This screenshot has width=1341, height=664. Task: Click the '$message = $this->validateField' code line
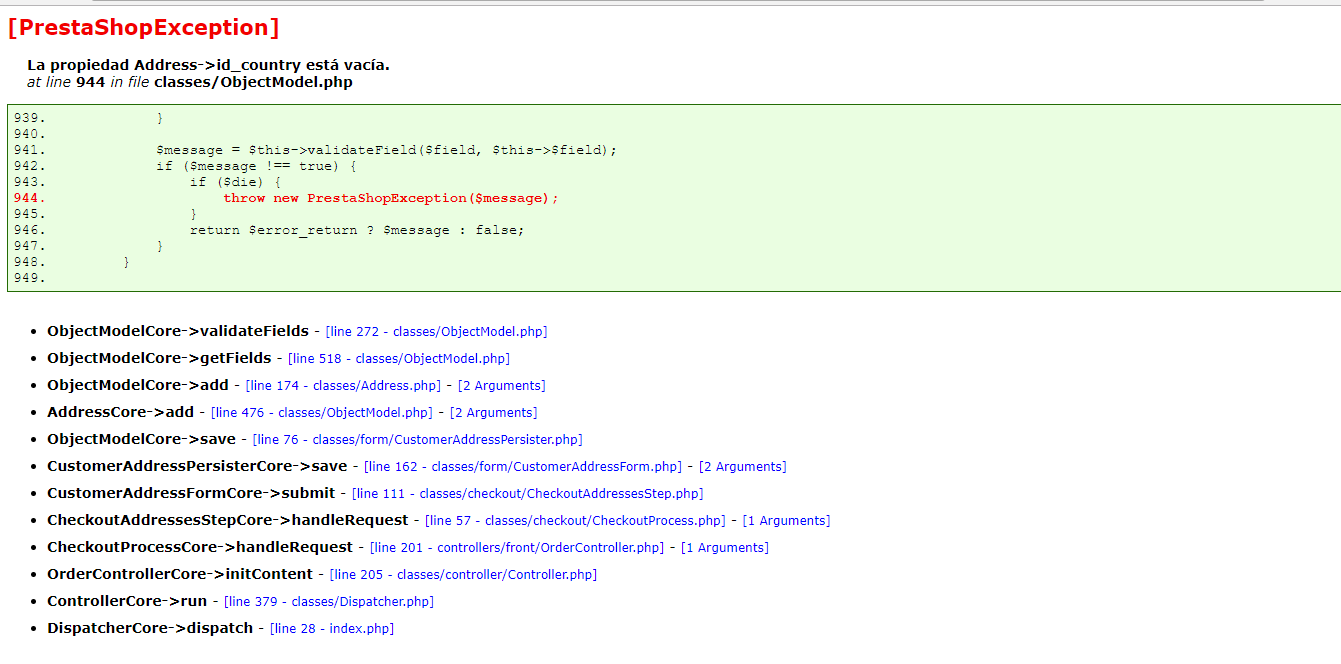[387, 150]
